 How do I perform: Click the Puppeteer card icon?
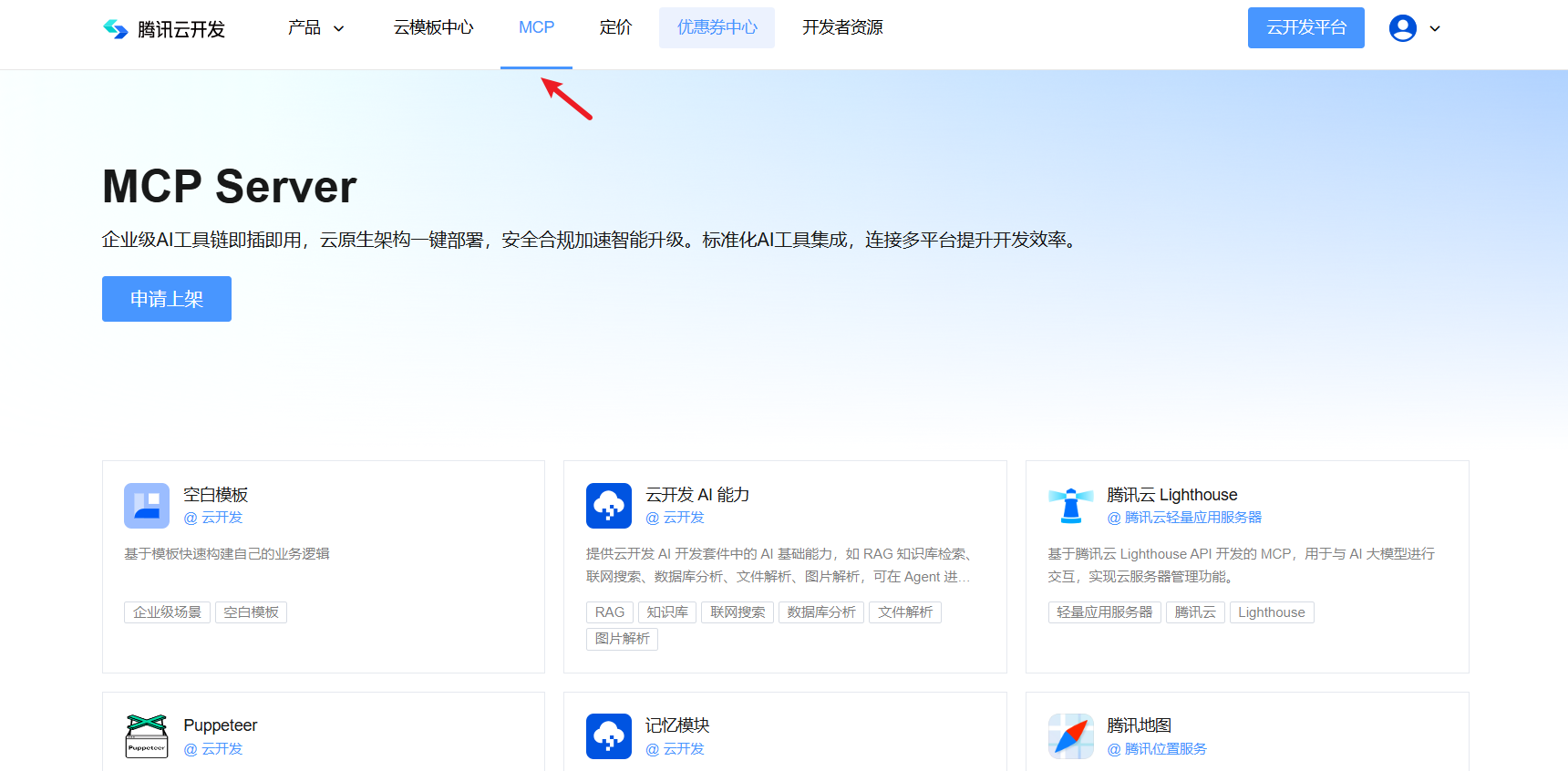(x=147, y=736)
